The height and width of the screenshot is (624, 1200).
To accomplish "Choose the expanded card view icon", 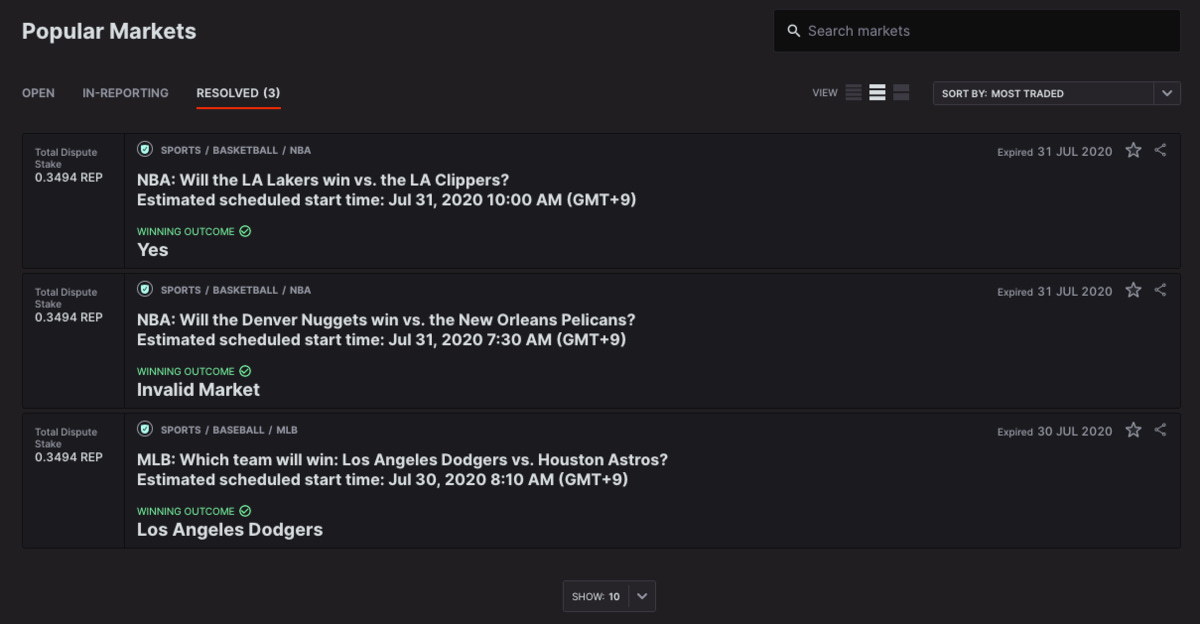I will point(901,93).
